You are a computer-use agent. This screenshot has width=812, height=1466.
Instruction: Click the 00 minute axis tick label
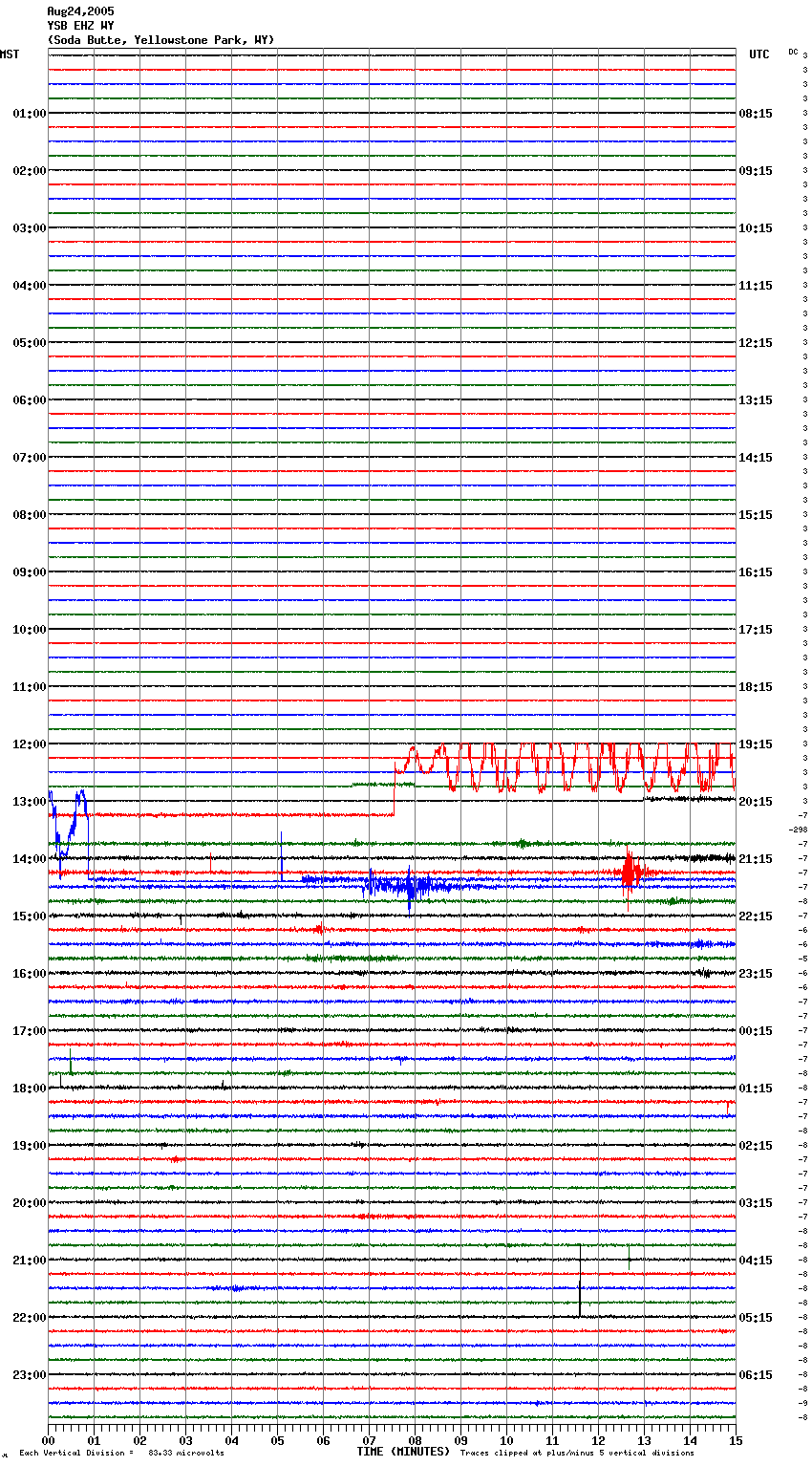click(x=48, y=1440)
